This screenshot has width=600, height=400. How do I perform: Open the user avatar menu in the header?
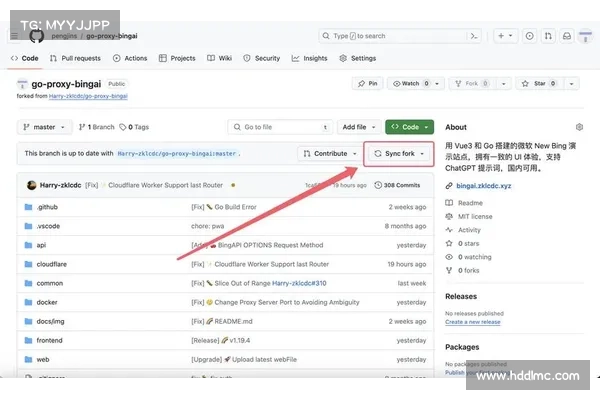tap(585, 36)
